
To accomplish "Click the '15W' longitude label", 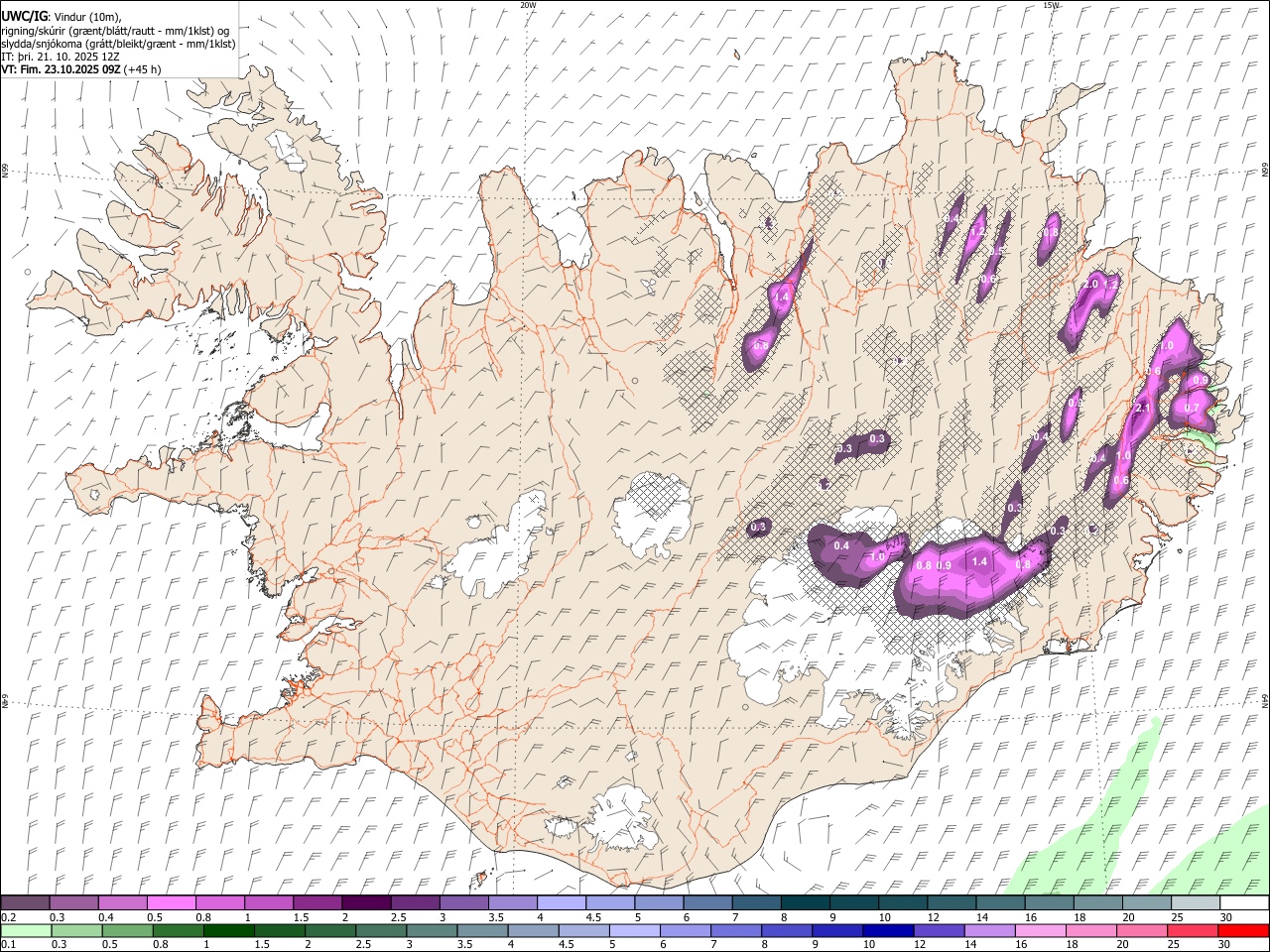I will click(1051, 5).
